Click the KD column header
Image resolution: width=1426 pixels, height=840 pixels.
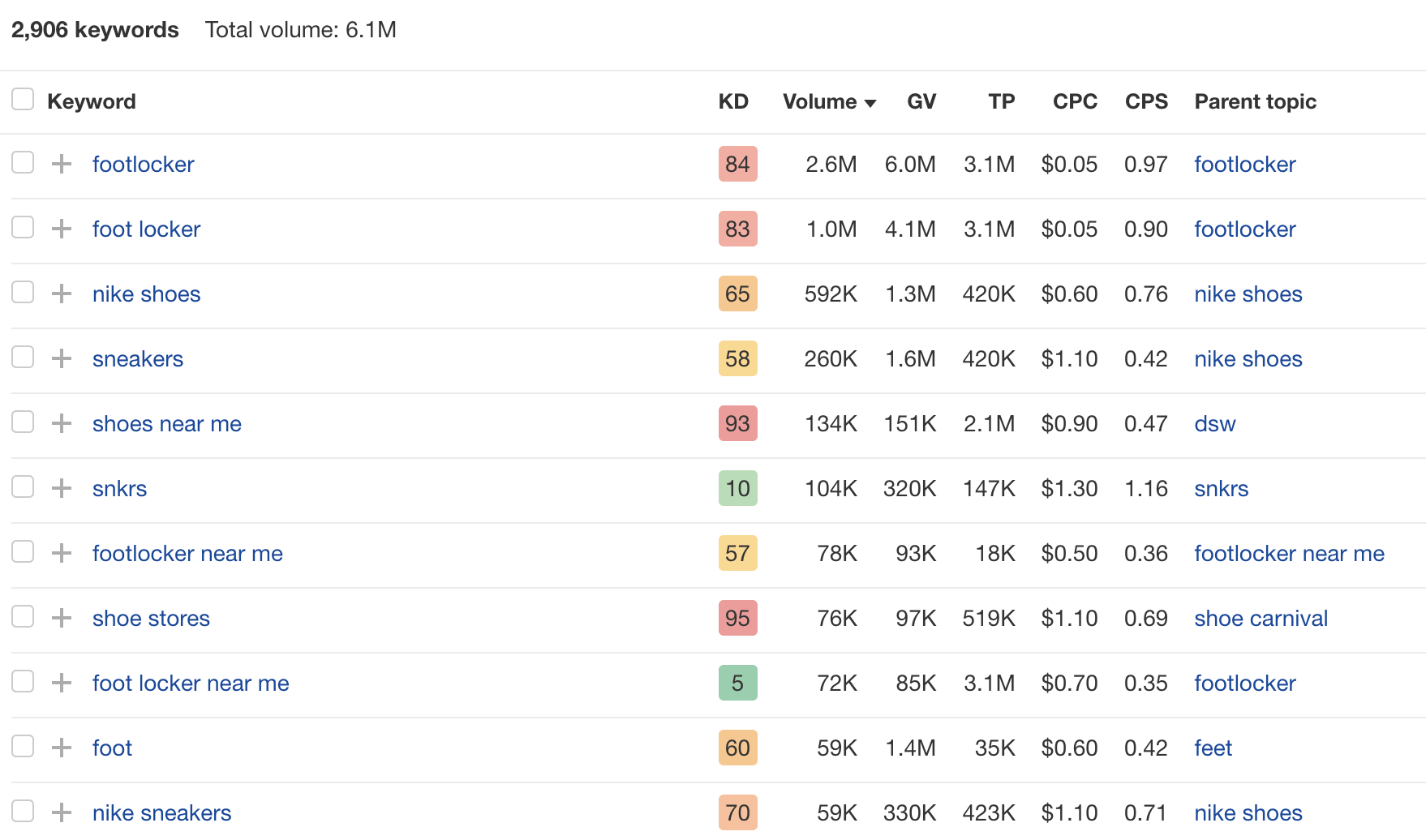point(732,101)
